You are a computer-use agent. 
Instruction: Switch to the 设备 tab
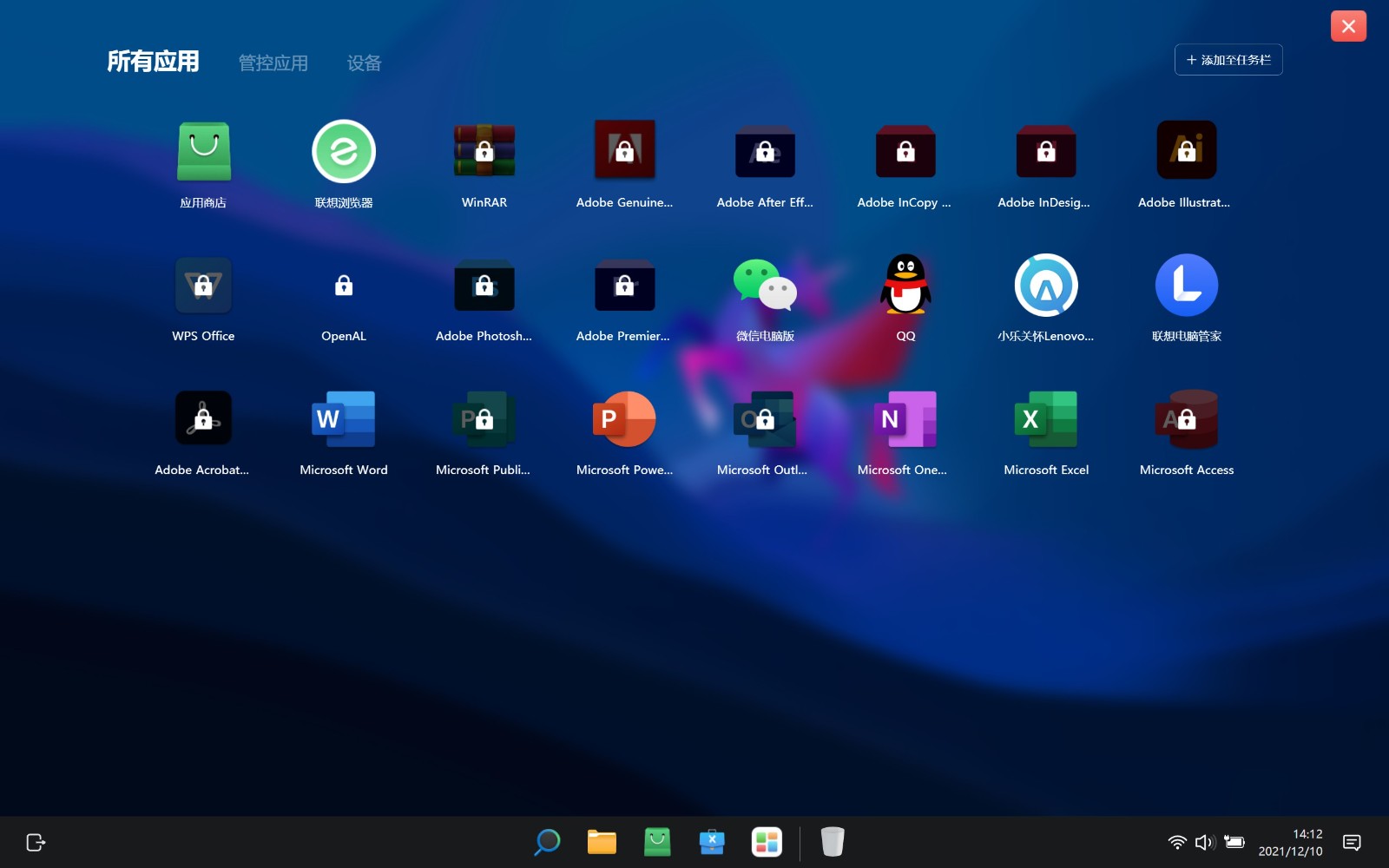(x=364, y=62)
